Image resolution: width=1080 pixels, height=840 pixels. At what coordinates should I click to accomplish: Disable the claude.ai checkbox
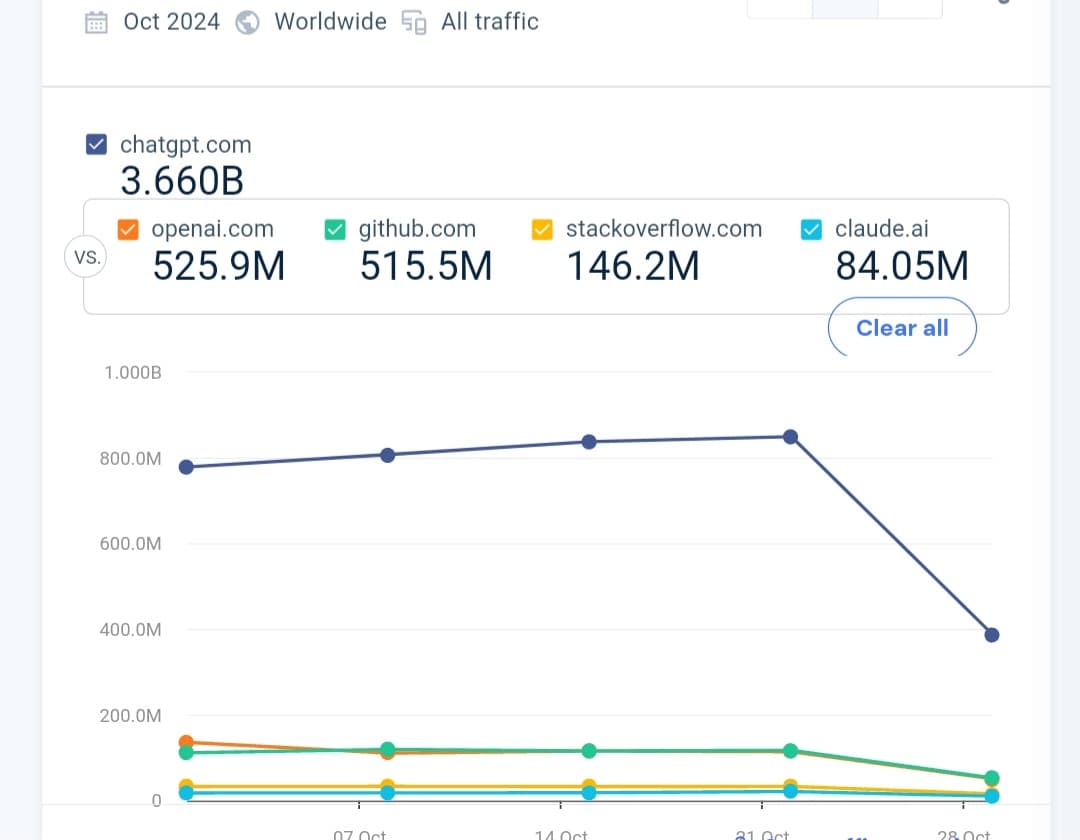tap(812, 230)
